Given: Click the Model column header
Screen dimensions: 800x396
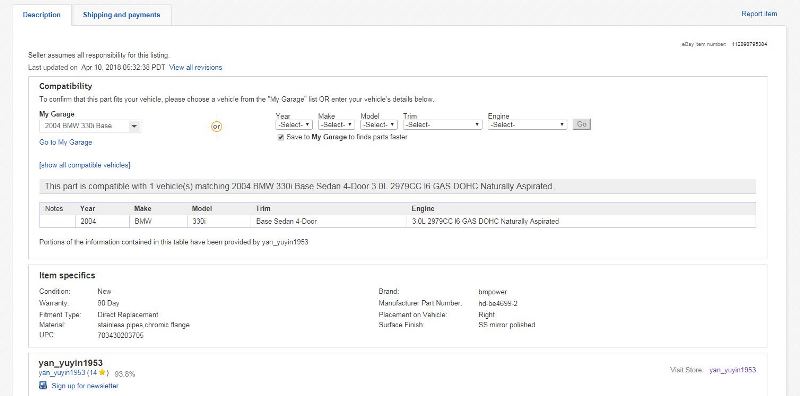Looking at the screenshot, I should (x=202, y=209).
